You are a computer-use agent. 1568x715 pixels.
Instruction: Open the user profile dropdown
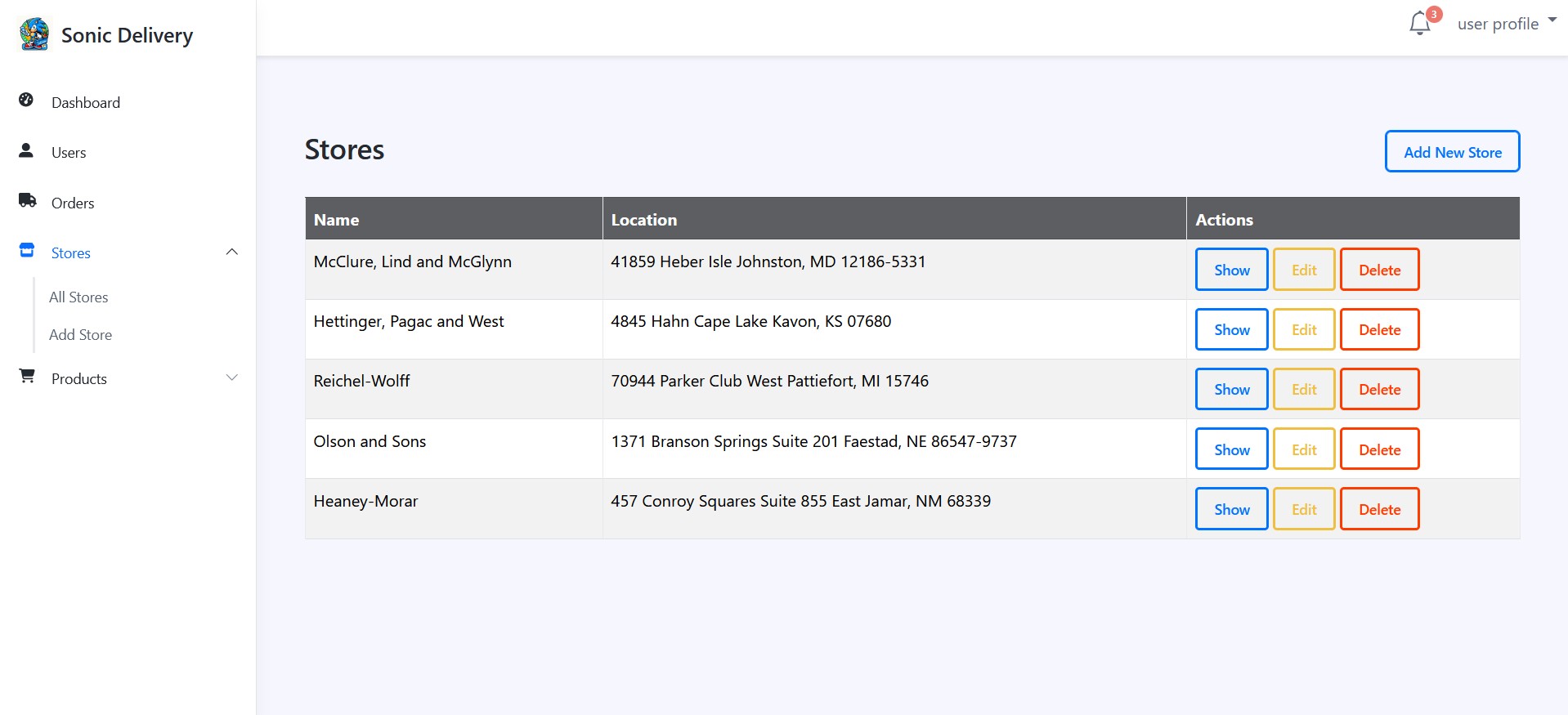(1504, 23)
